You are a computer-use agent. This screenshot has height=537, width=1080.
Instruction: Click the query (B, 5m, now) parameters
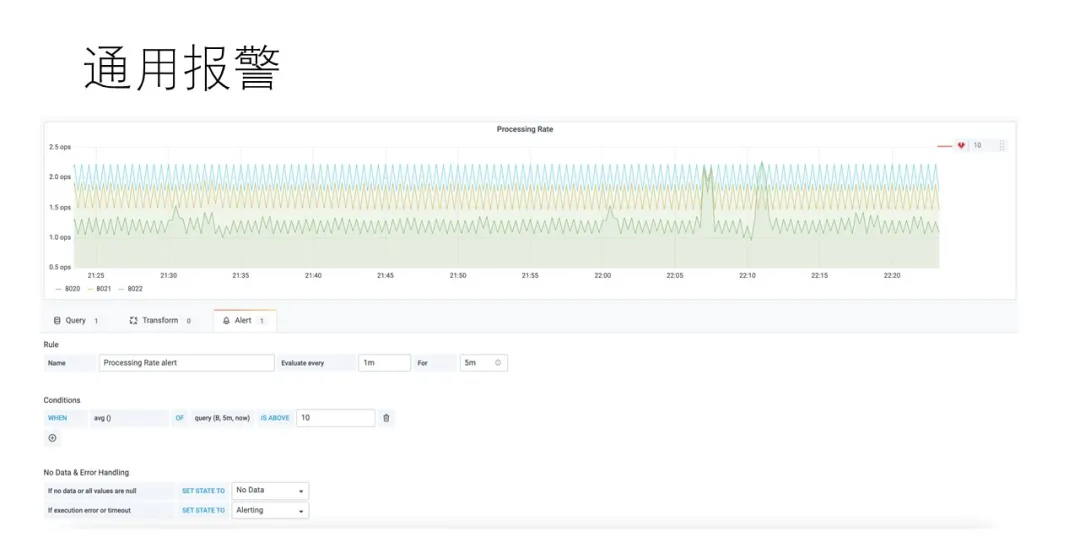tap(221, 418)
